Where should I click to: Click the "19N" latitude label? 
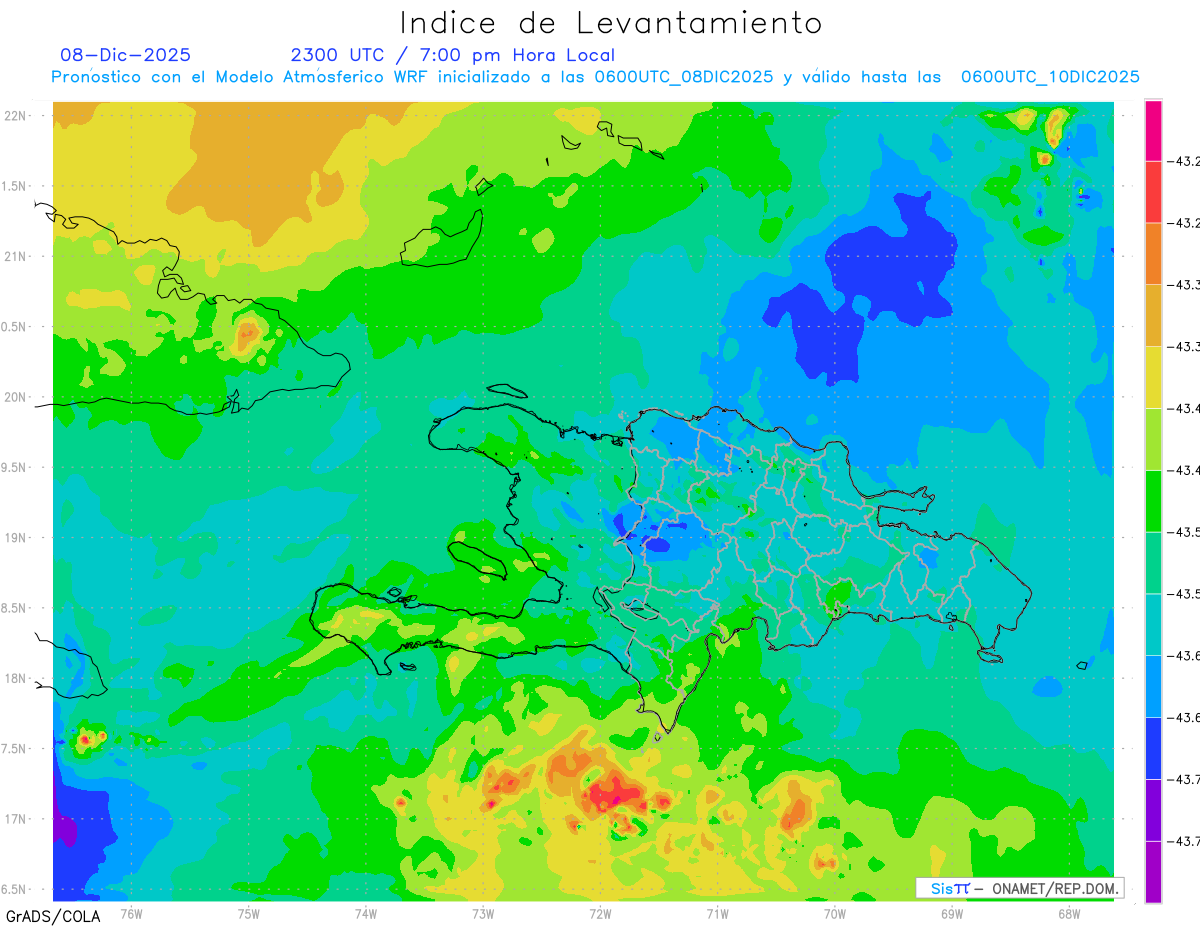pos(15,538)
